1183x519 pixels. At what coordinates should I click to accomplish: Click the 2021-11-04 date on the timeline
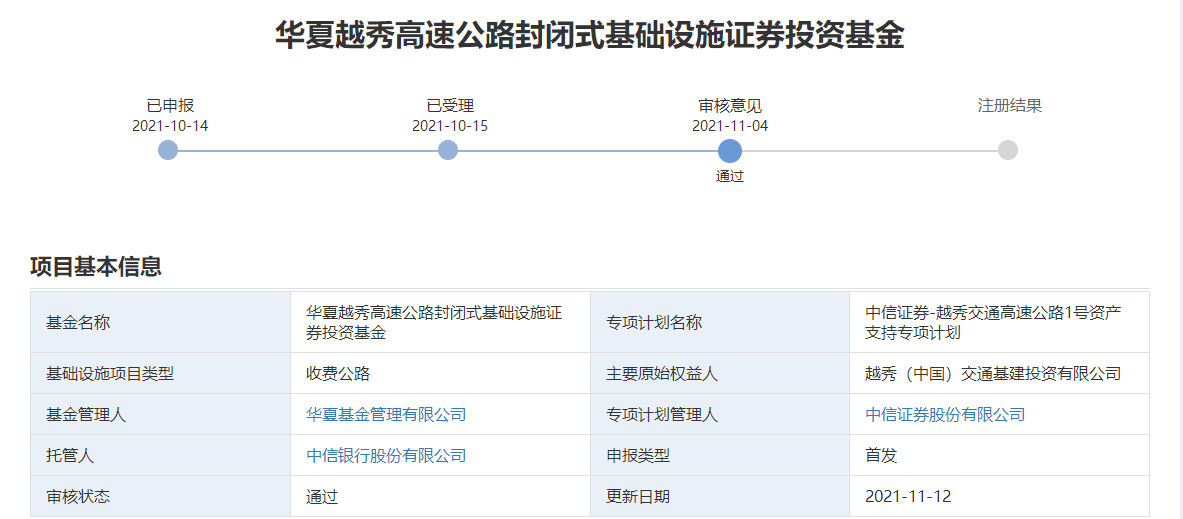730,126
